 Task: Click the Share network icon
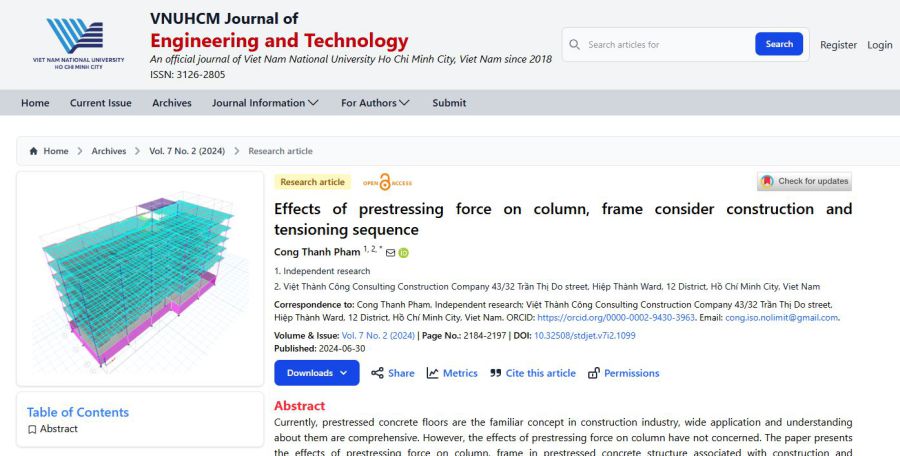[x=377, y=373]
